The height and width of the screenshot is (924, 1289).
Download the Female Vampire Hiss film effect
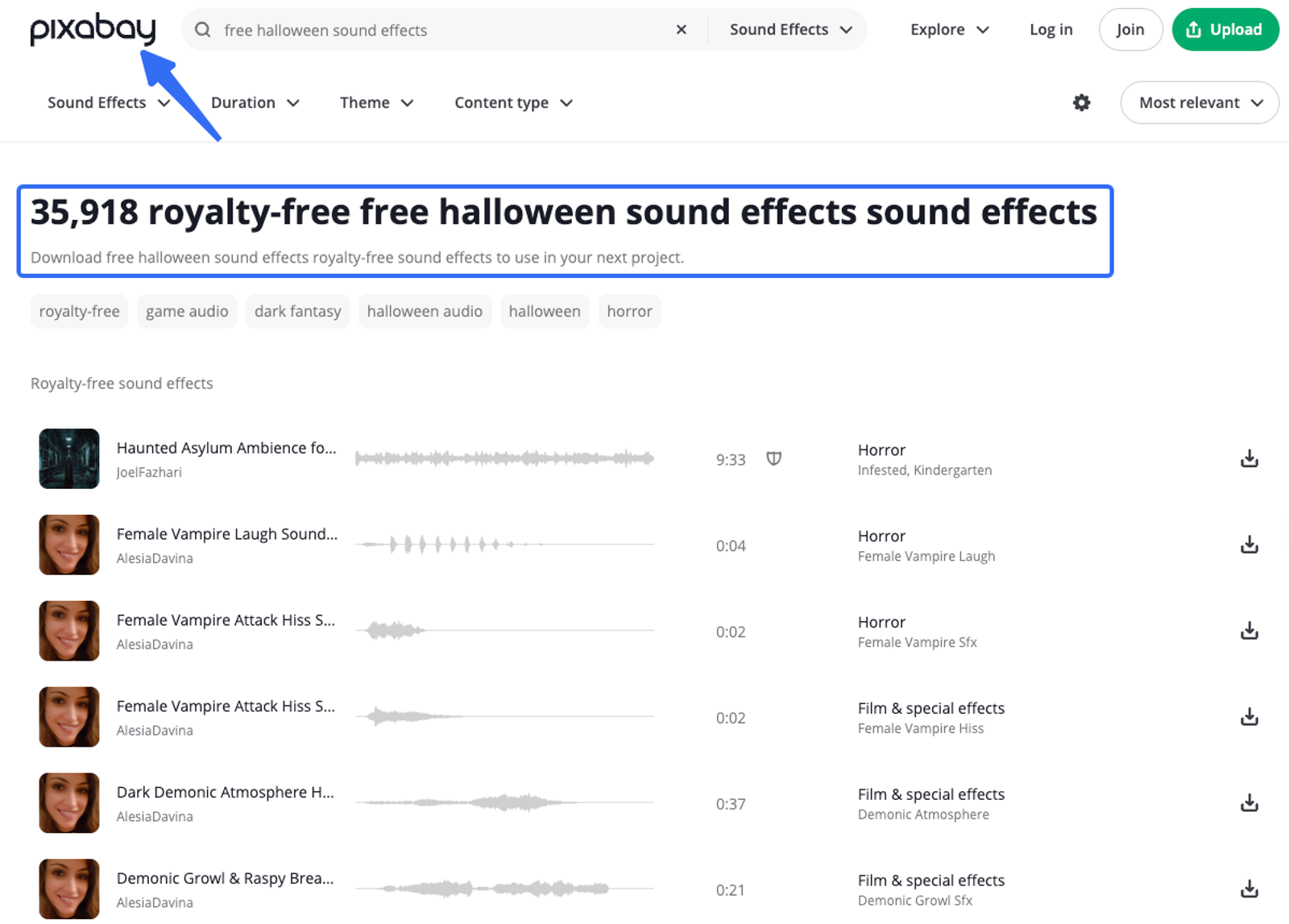click(1249, 717)
